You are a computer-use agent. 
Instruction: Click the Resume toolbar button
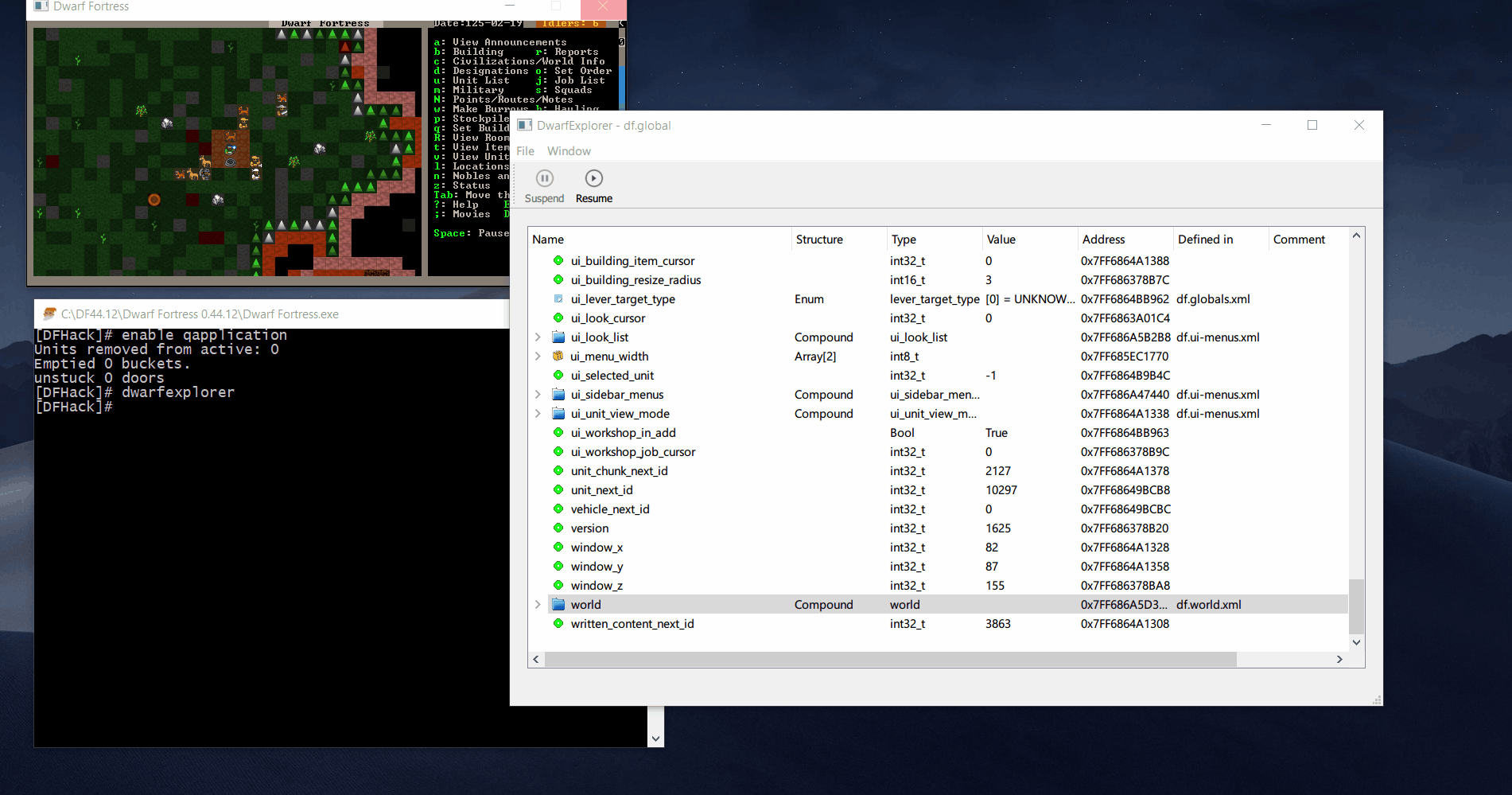point(593,186)
